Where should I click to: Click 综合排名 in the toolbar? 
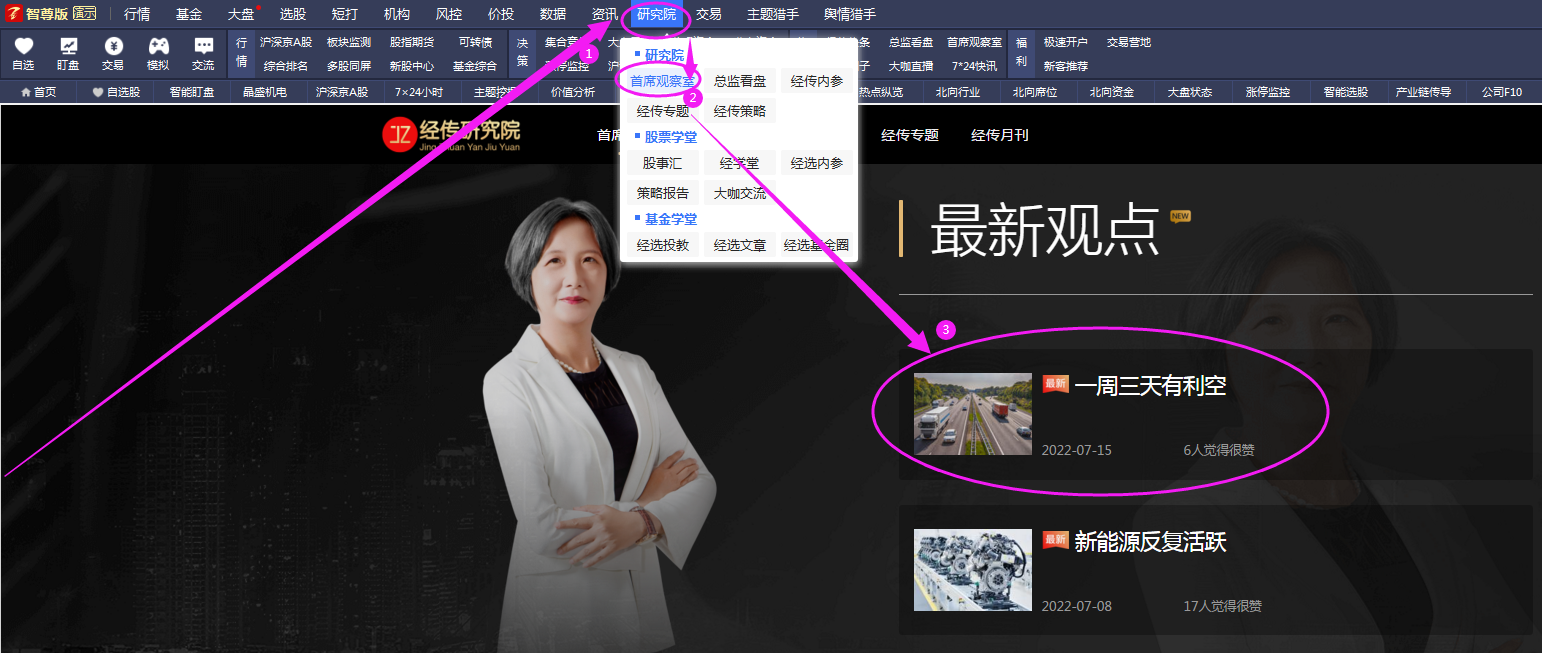[286, 66]
